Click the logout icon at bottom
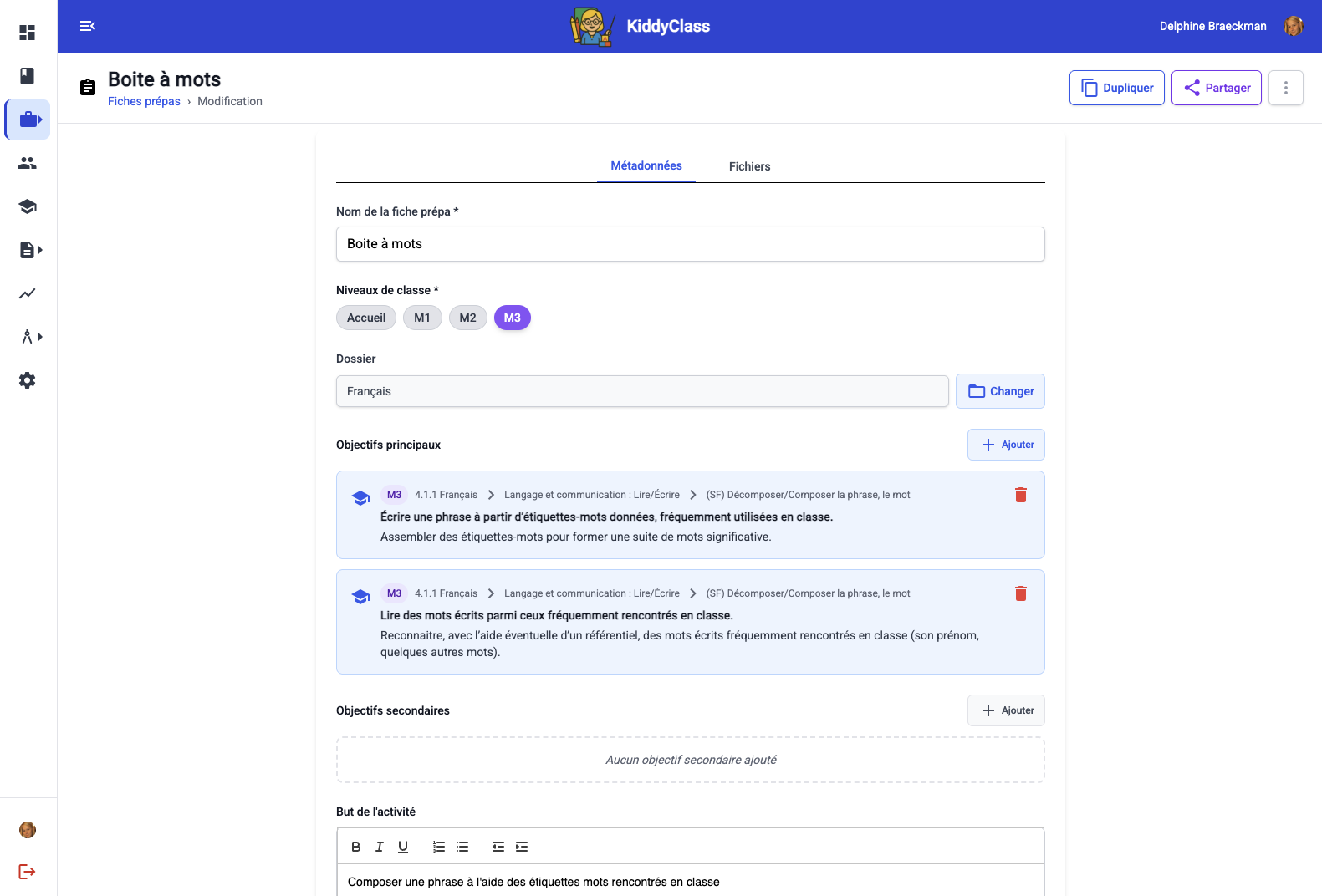Image resolution: width=1322 pixels, height=896 pixels. pyautogui.click(x=28, y=872)
